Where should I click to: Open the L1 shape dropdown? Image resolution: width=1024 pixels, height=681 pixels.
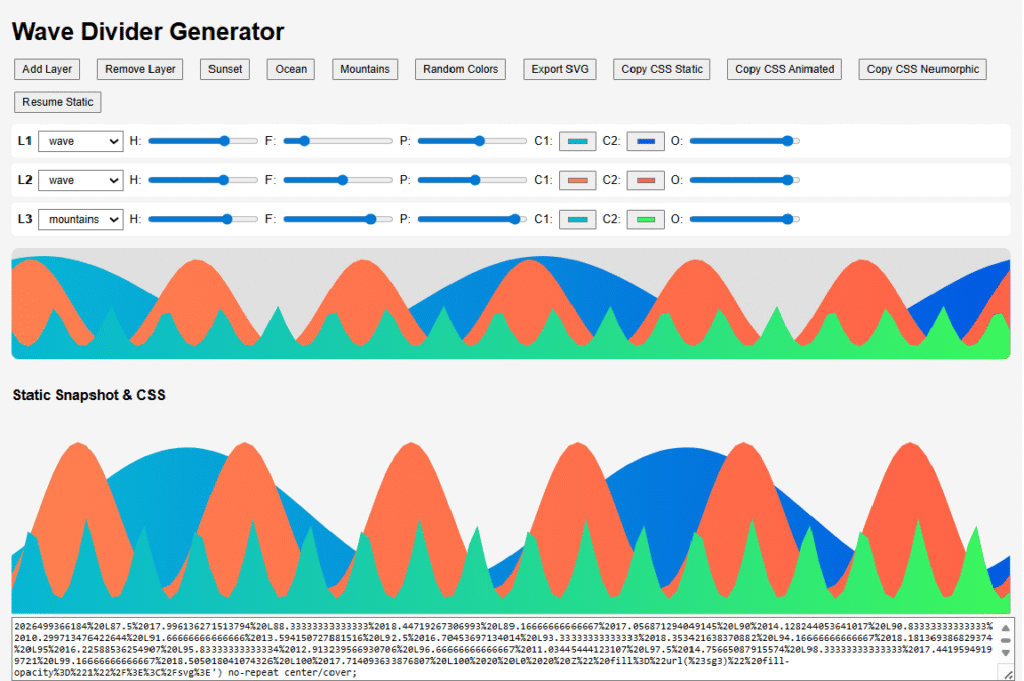click(x=80, y=141)
